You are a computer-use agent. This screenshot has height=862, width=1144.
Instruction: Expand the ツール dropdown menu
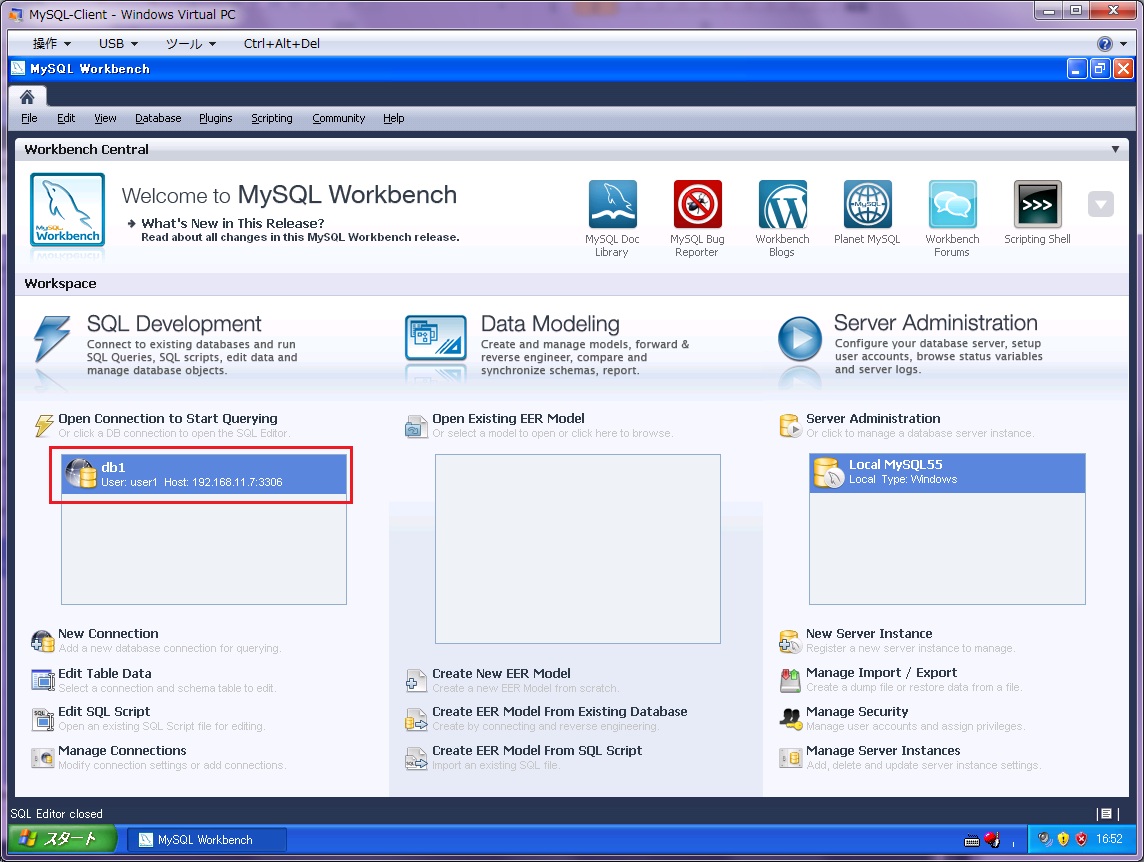point(191,44)
